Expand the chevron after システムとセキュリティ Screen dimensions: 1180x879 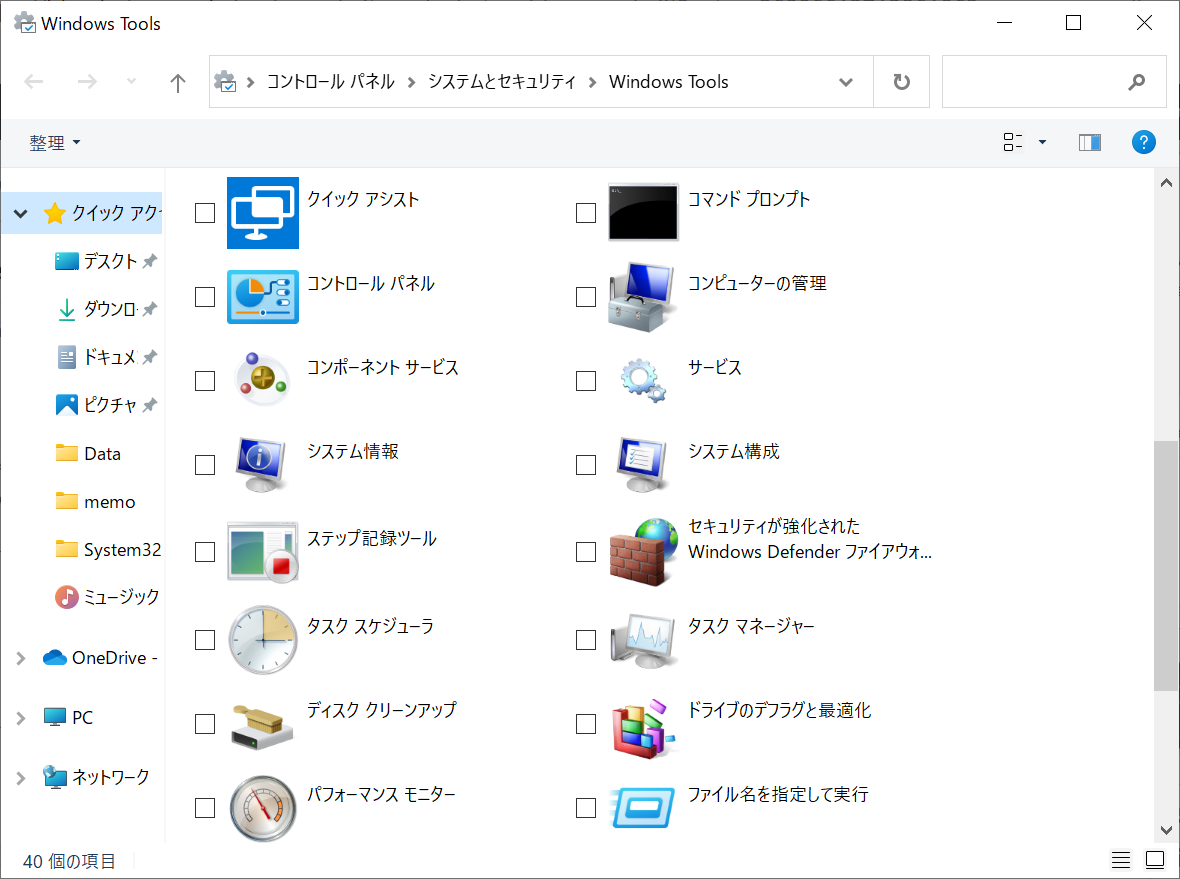point(592,82)
